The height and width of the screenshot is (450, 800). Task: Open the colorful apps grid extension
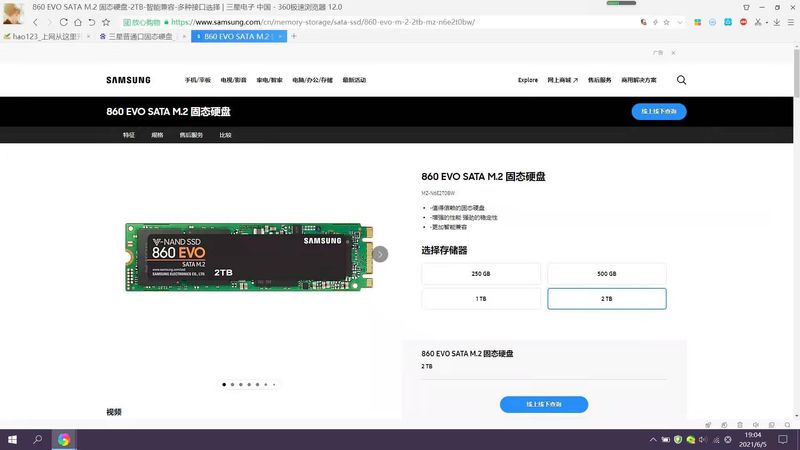coord(697,22)
